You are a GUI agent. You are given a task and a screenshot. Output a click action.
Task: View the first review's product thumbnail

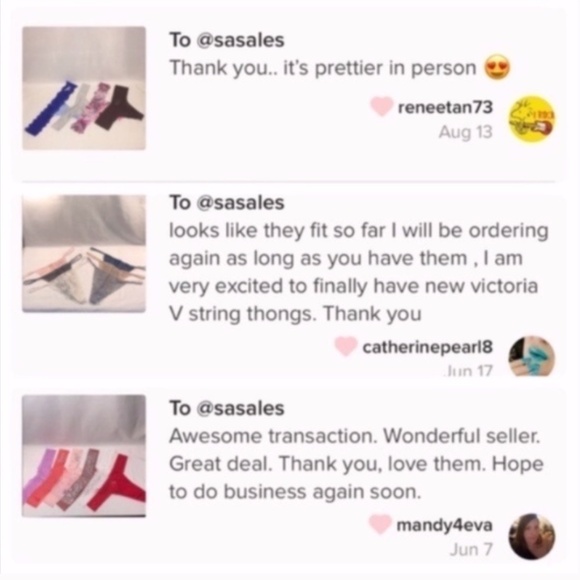(x=84, y=88)
